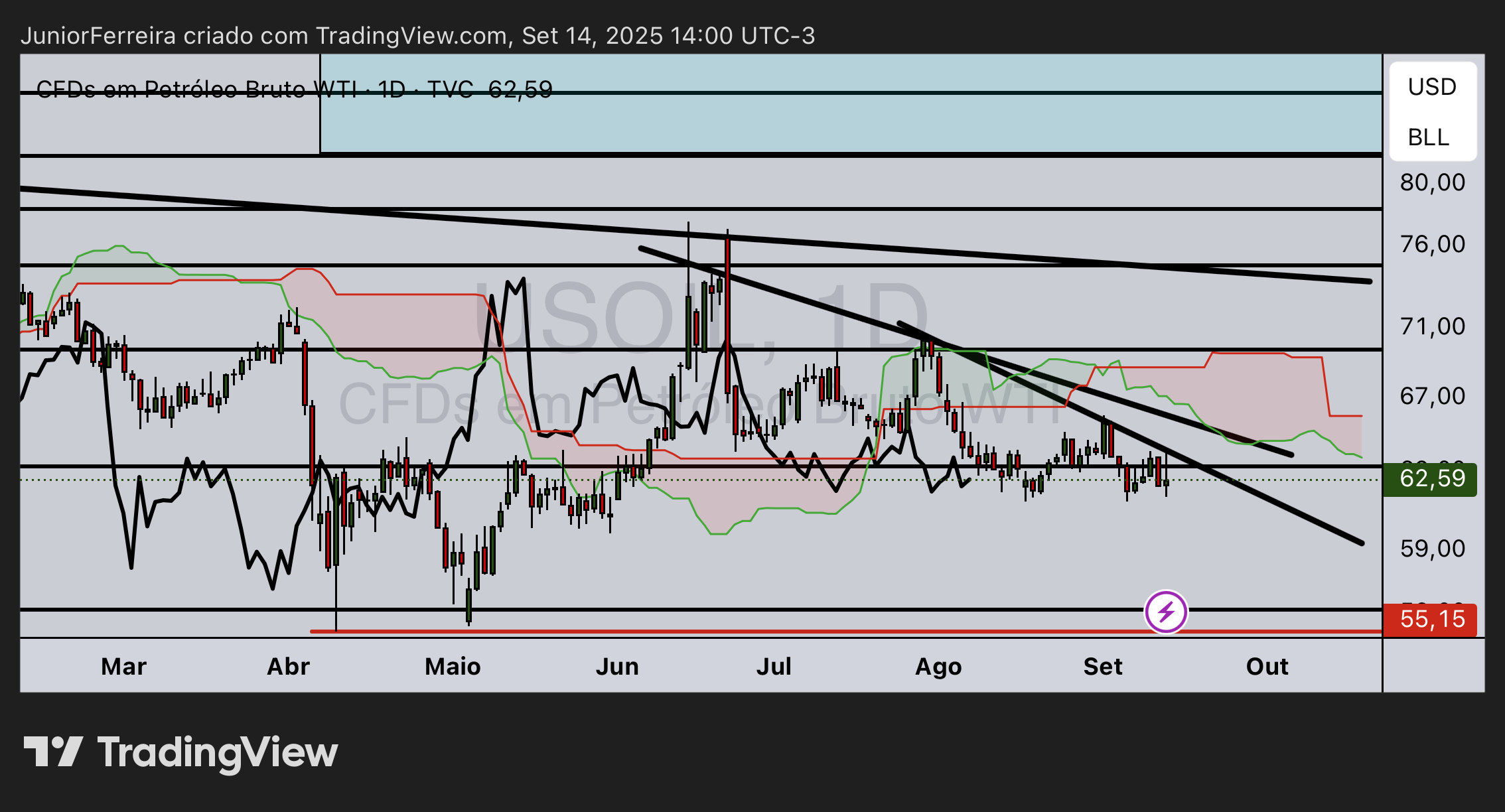
Task: Click the 59,00 price axis value
Action: [x=1433, y=549]
